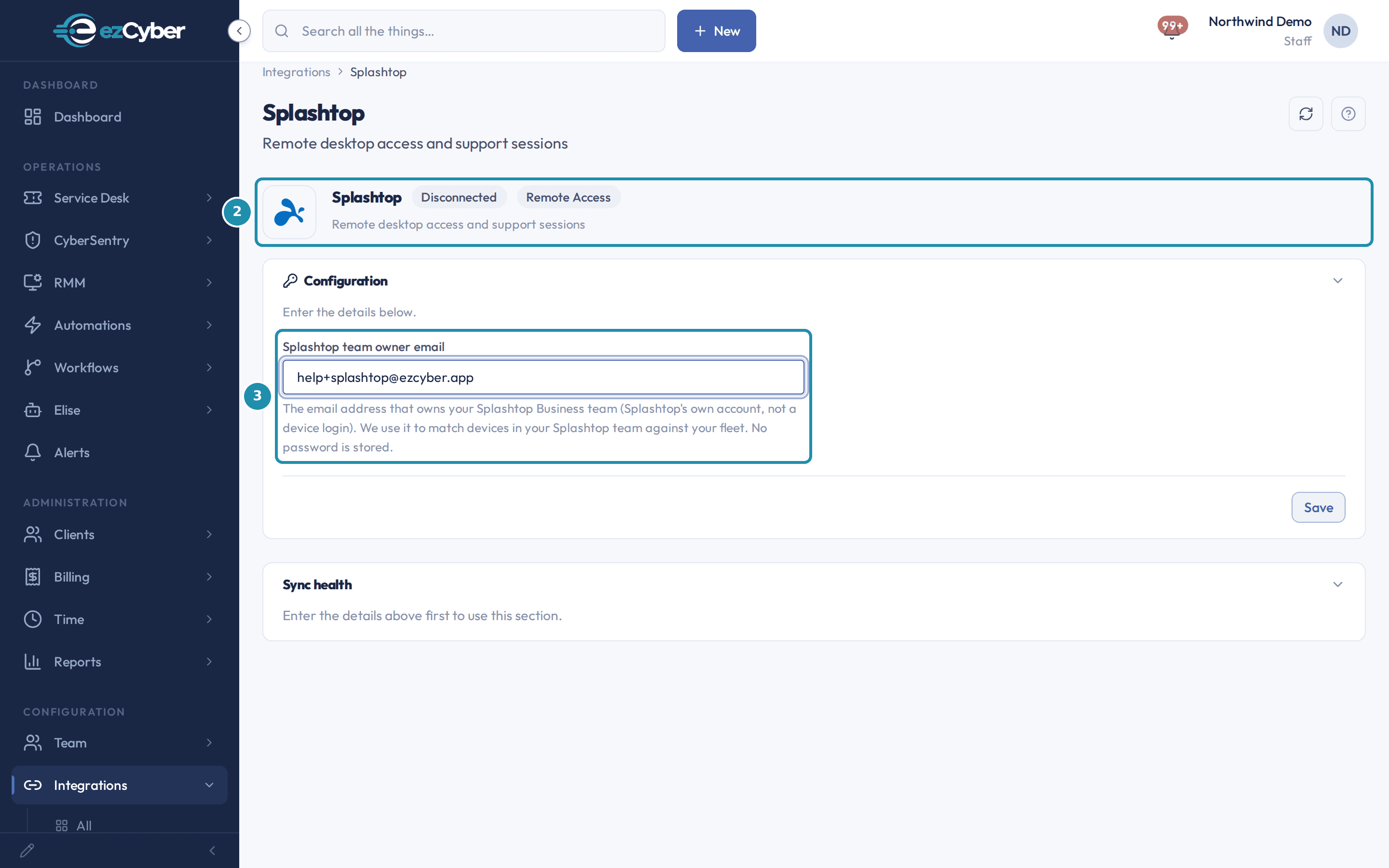Click the search magnifier icon
Screen dimensions: 1389x868
tap(281, 31)
